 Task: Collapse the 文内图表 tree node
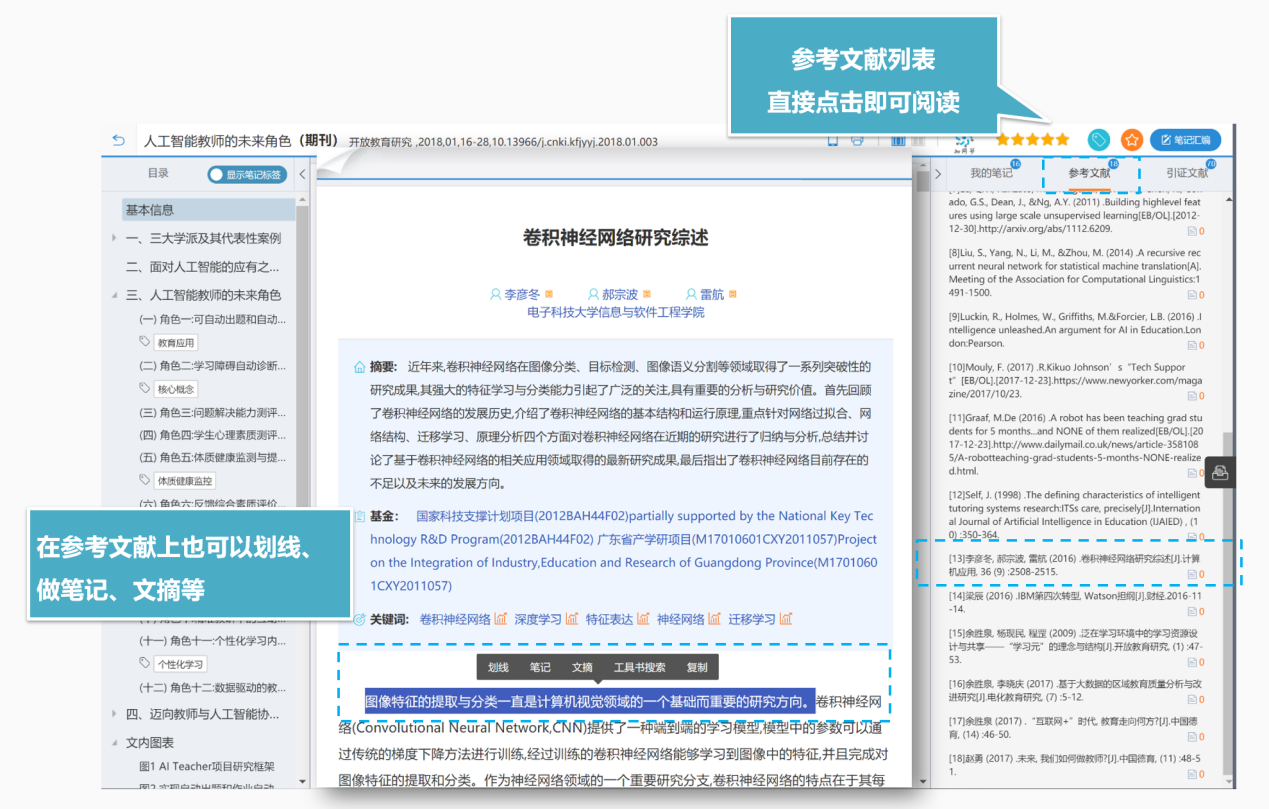tap(114, 743)
